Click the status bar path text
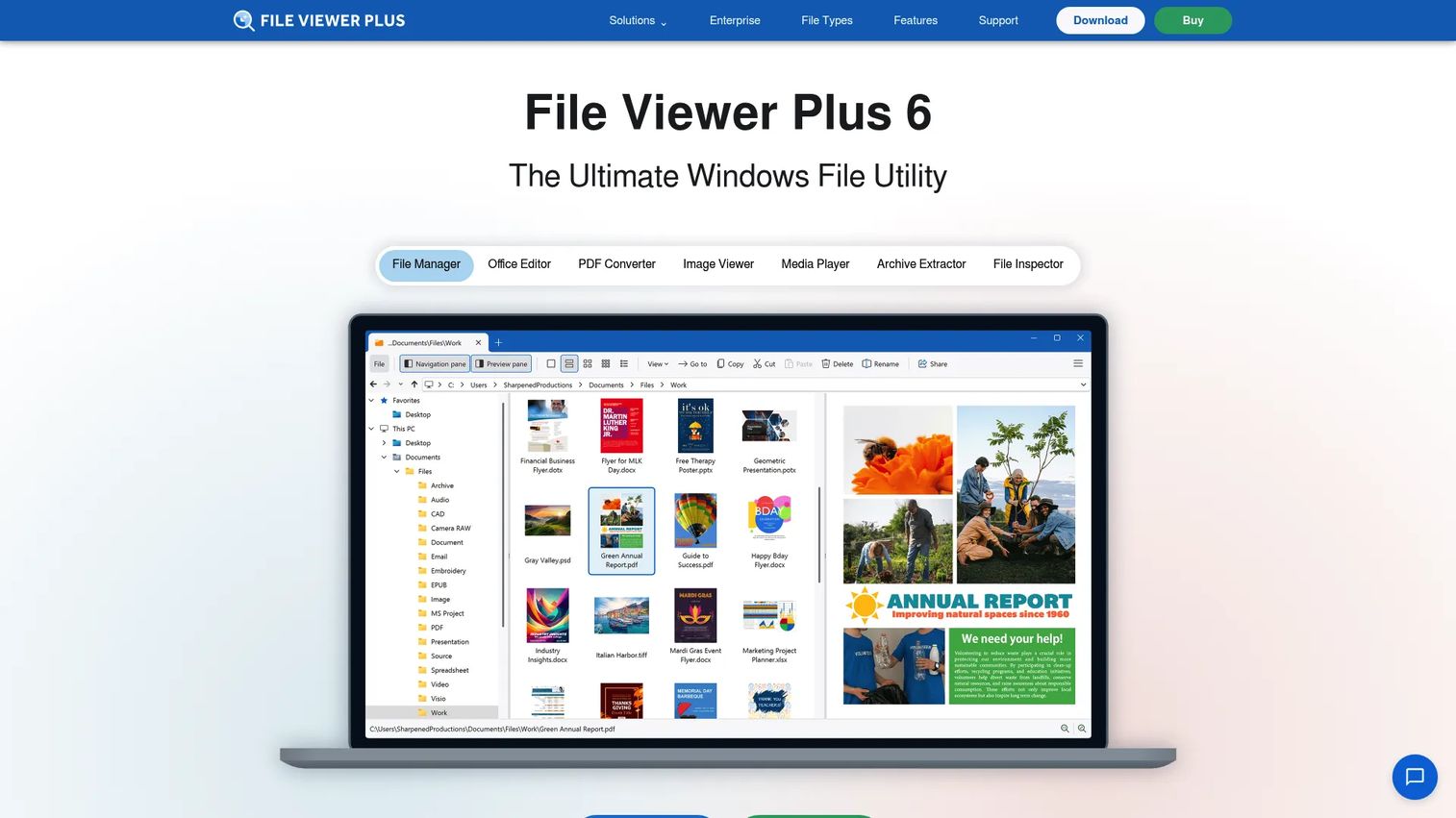This screenshot has height=818, width=1456. 492,729
